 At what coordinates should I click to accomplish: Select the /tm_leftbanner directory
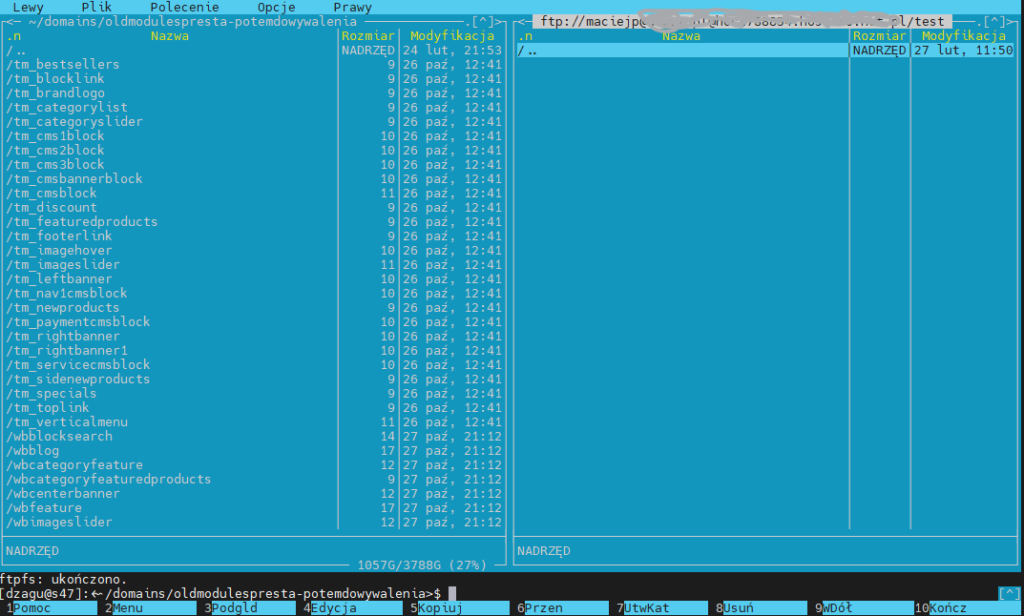point(254,279)
